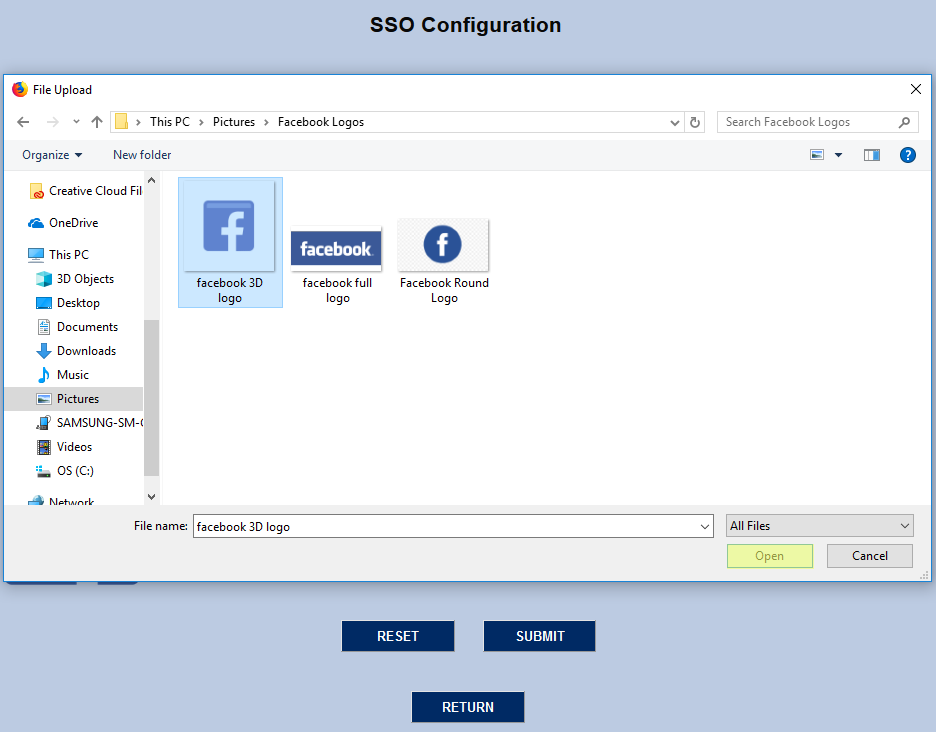Open the Downloads folder
Screen dimensions: 936x732
tap(86, 350)
